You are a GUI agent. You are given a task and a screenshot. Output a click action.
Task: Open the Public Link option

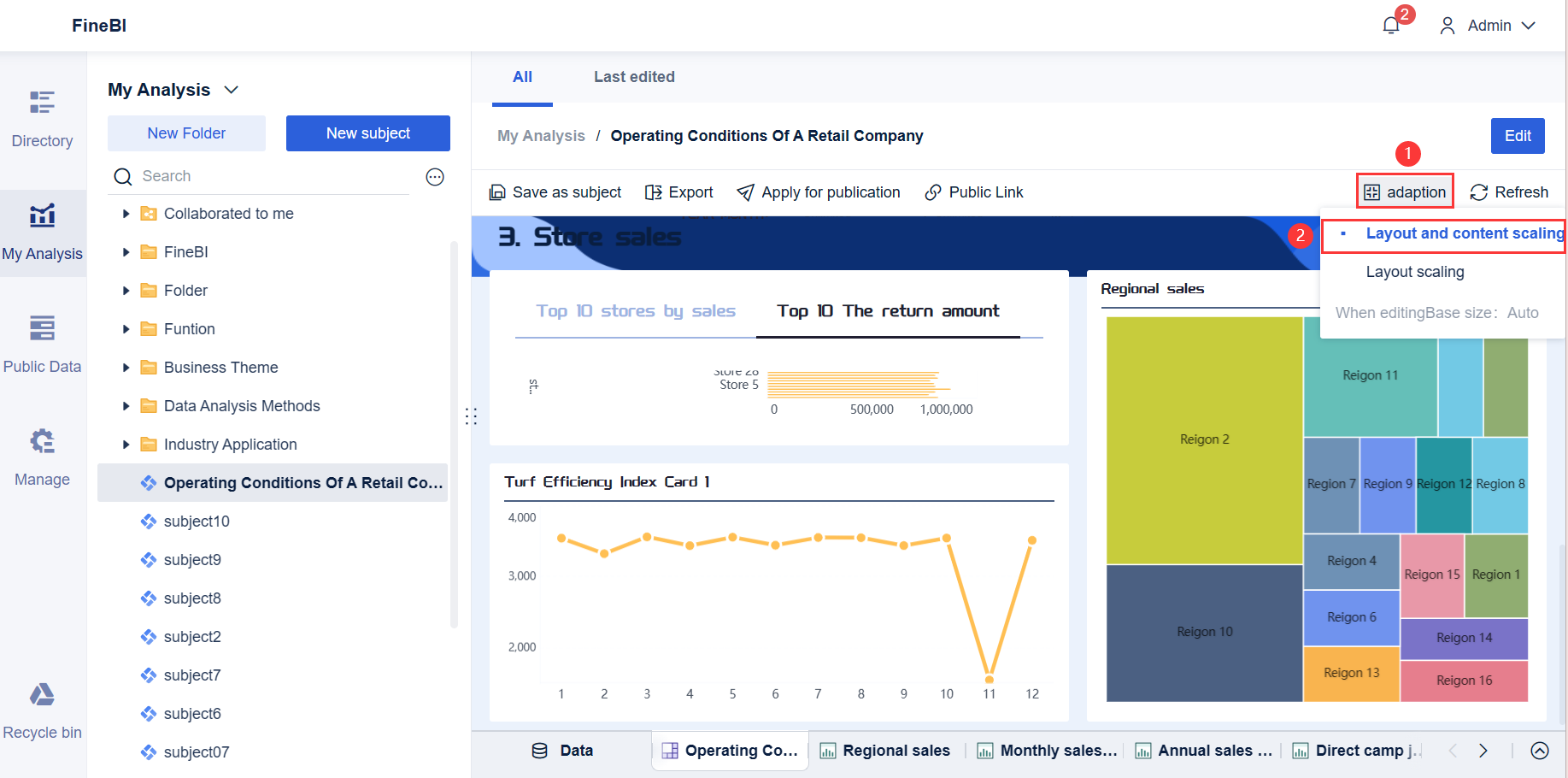click(x=973, y=192)
